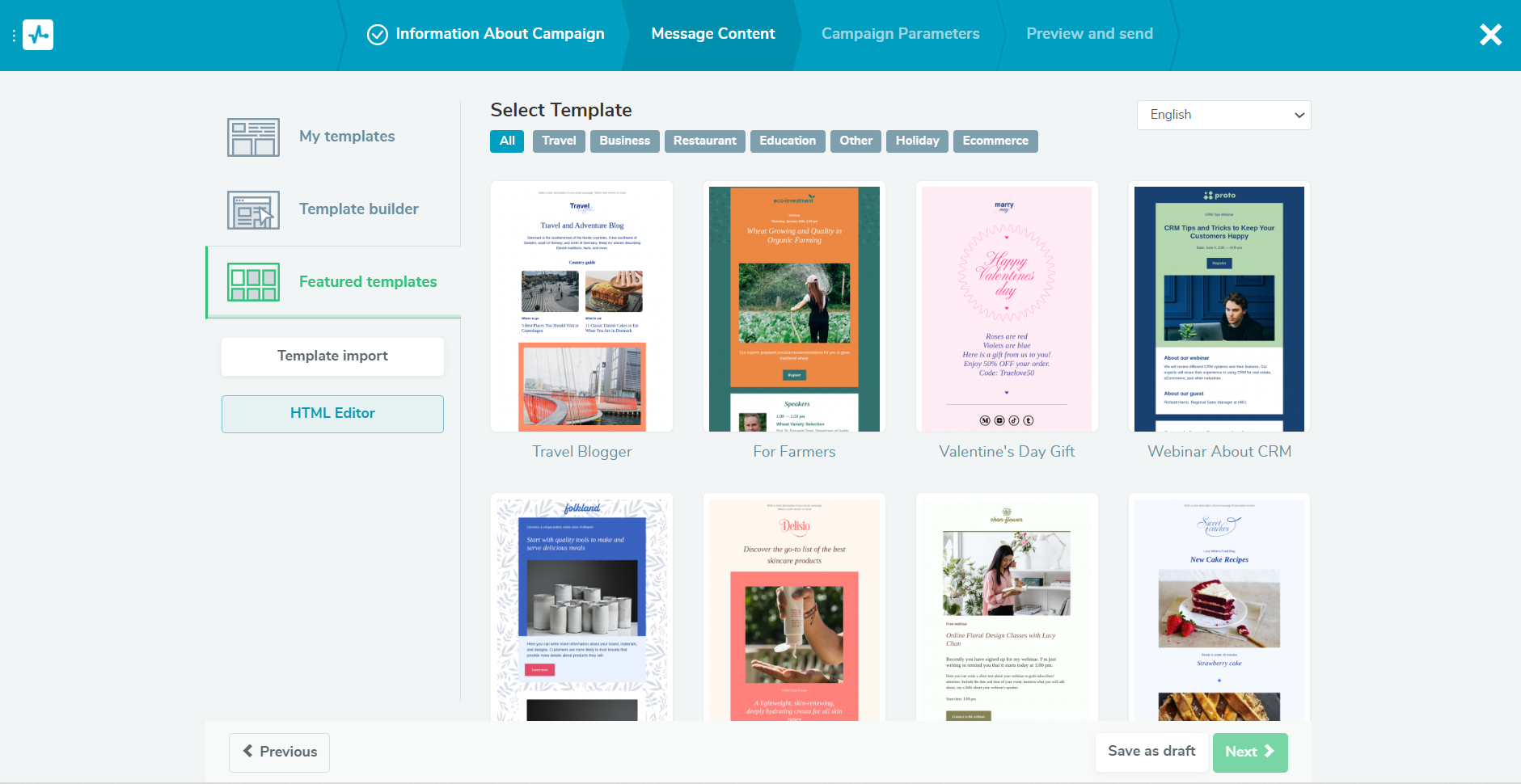
Task: Filter templates by Travel category
Action: pyautogui.click(x=559, y=141)
